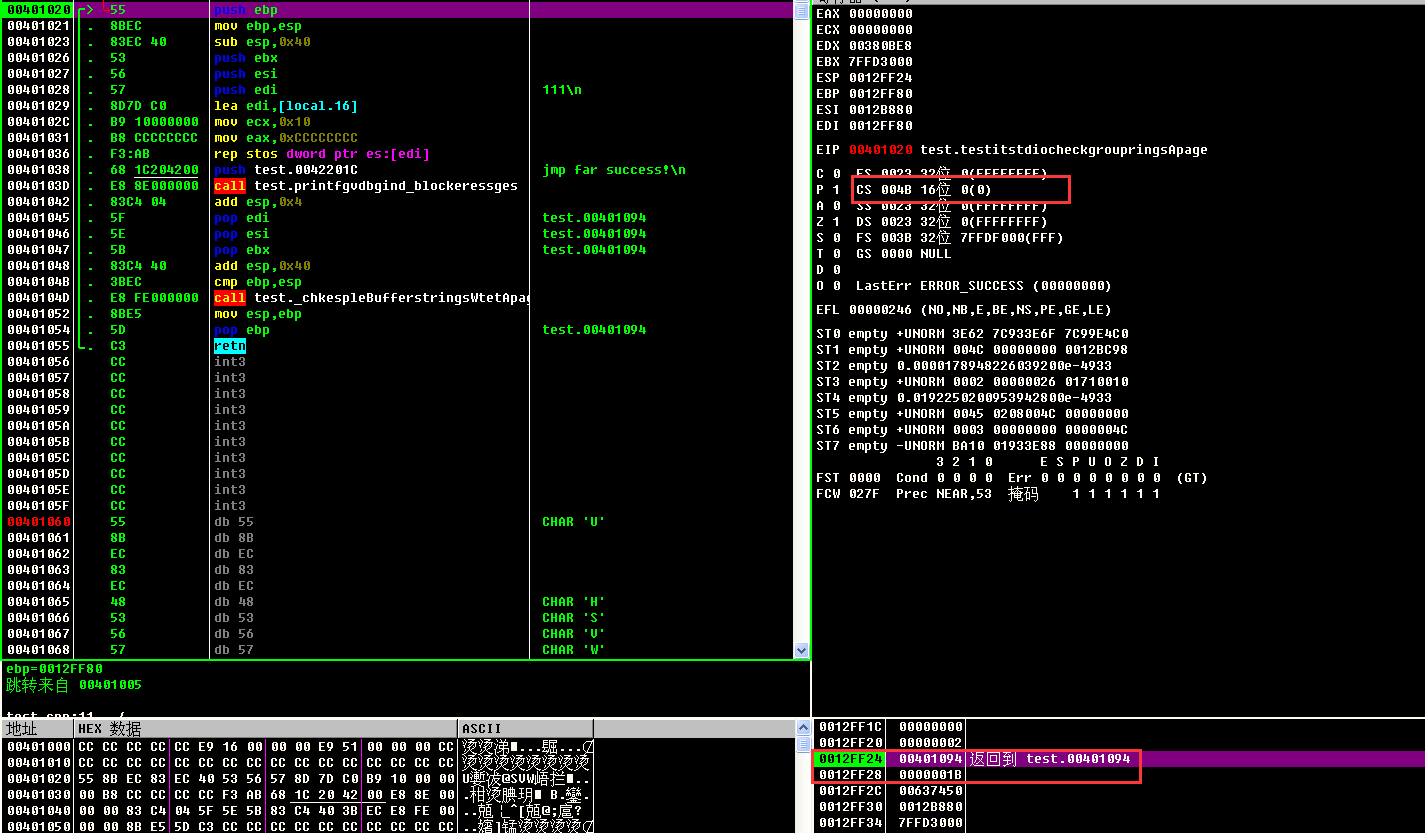
Task: Click the EBP register value in registers pane
Action: pos(880,94)
